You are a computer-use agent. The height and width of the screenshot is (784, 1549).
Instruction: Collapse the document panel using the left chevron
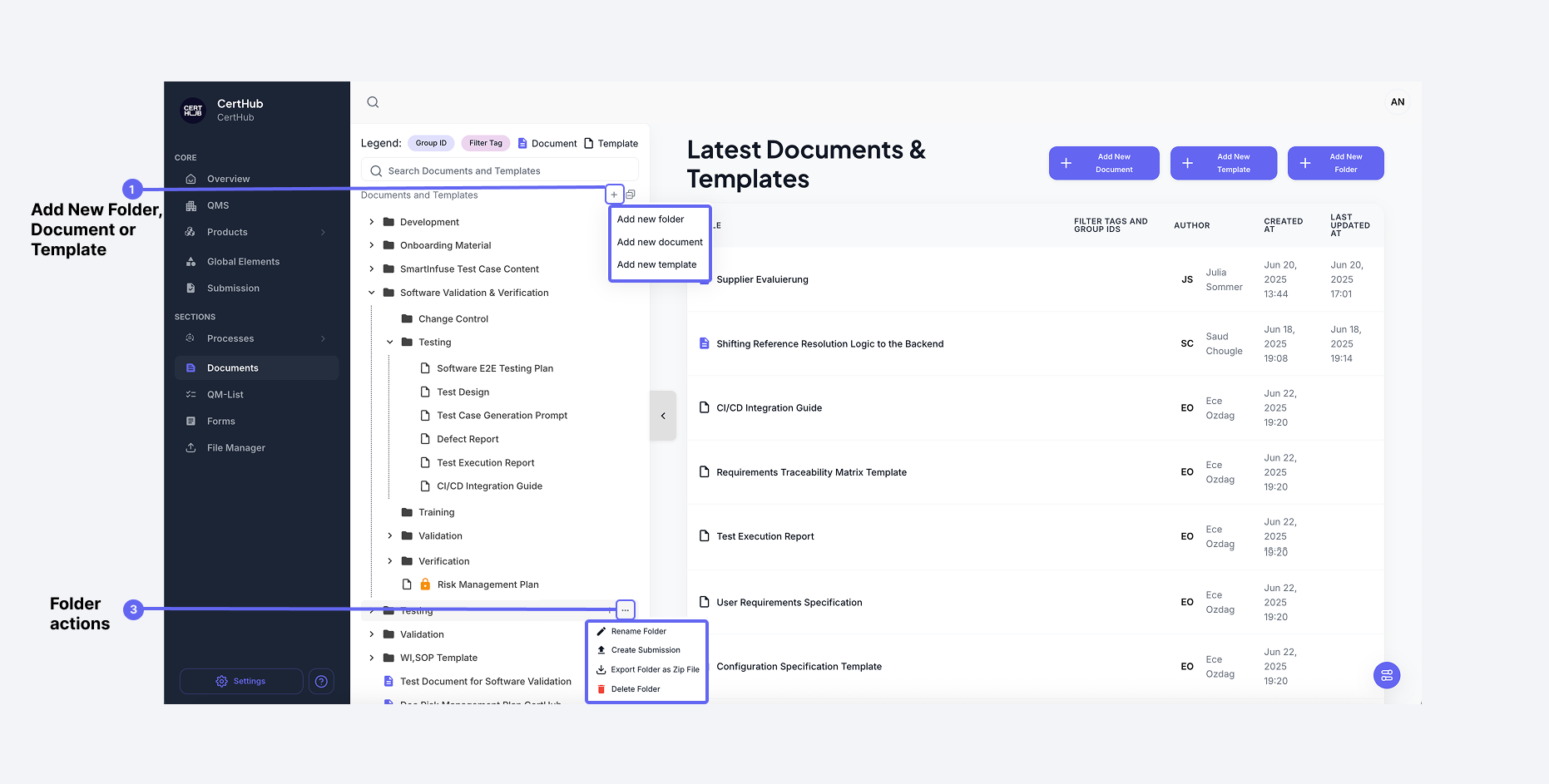pyautogui.click(x=663, y=415)
